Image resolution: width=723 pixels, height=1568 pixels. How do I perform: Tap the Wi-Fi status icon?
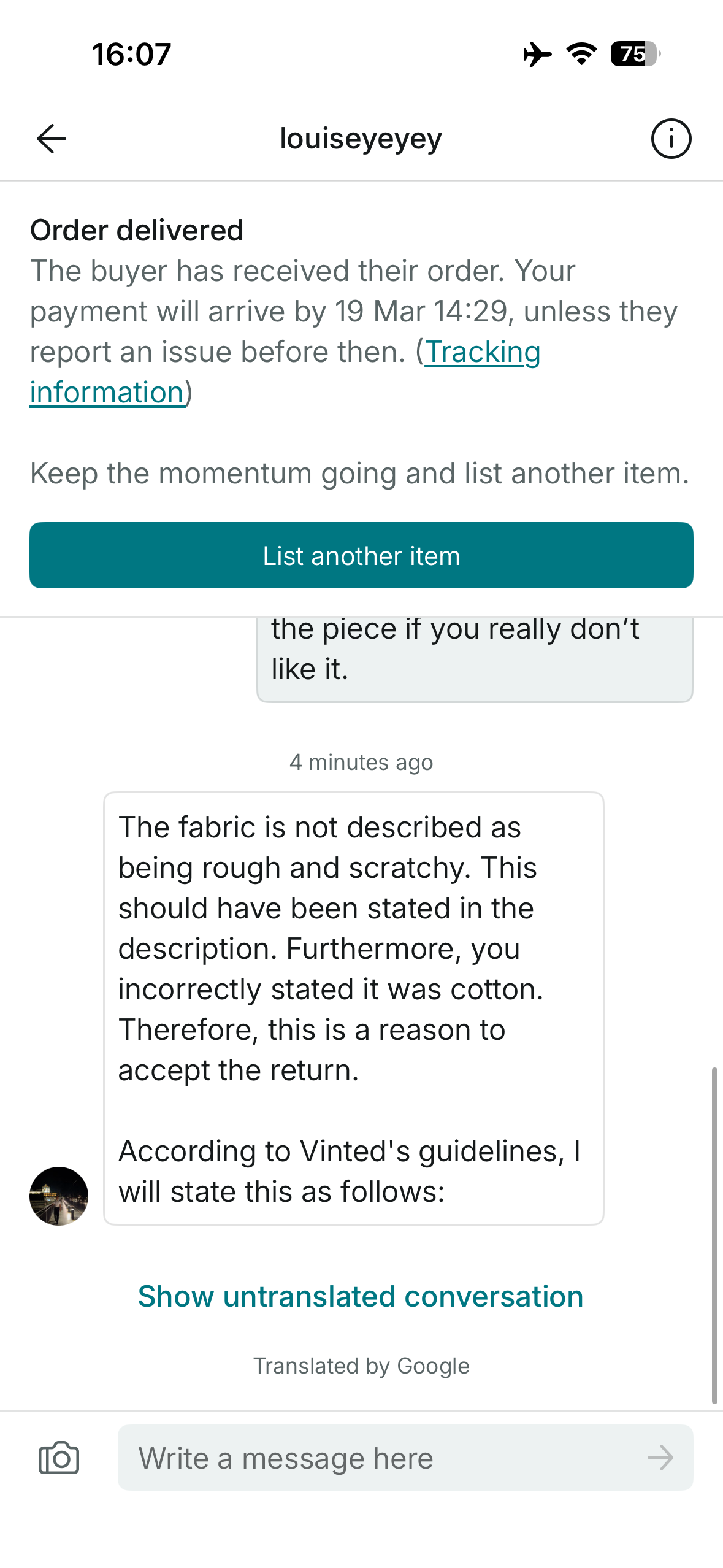581,54
